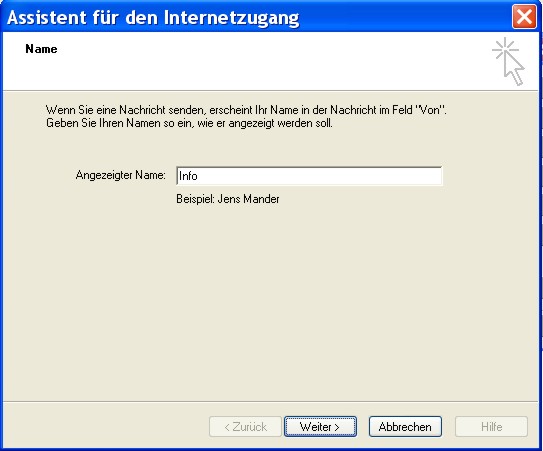The image size is (543, 451).
Task: Close the Assistent für den Internetzugang window
Action: click(x=524, y=16)
